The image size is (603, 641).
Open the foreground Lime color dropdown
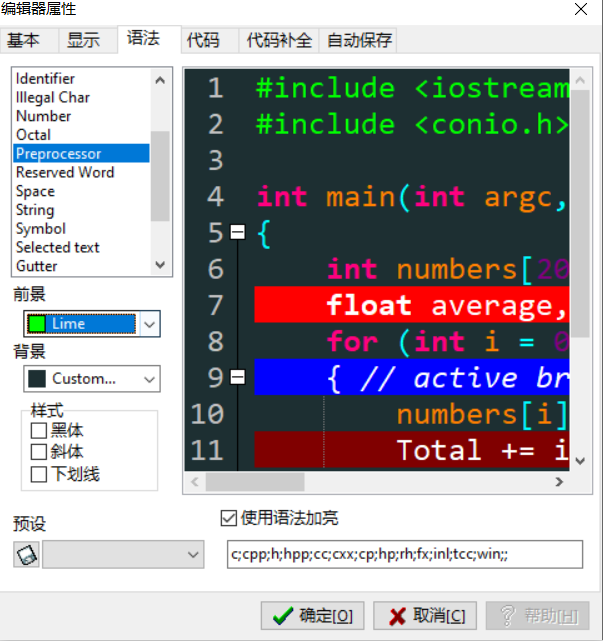tap(150, 324)
